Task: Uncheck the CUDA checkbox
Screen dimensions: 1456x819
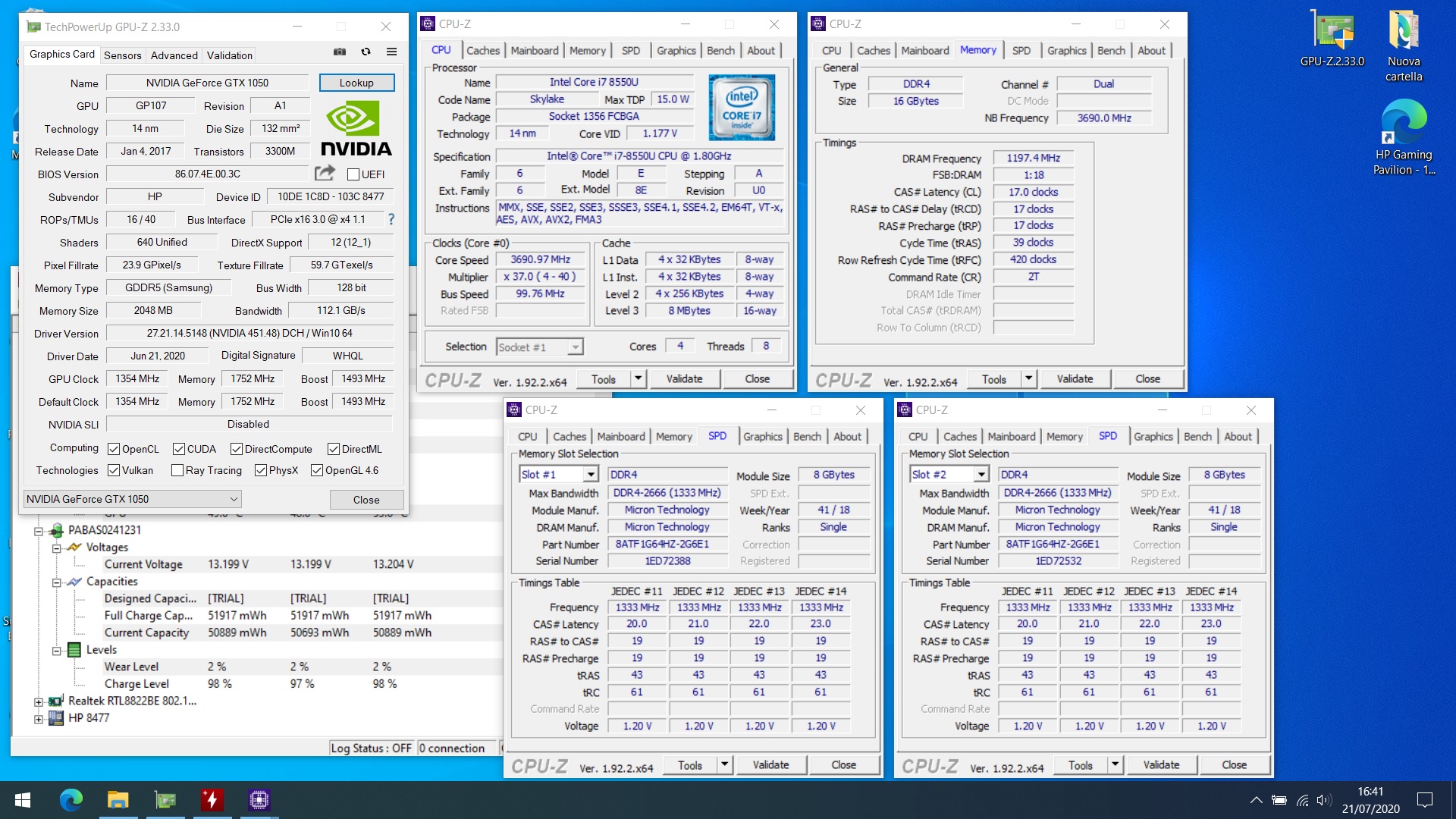Action: tap(179, 449)
